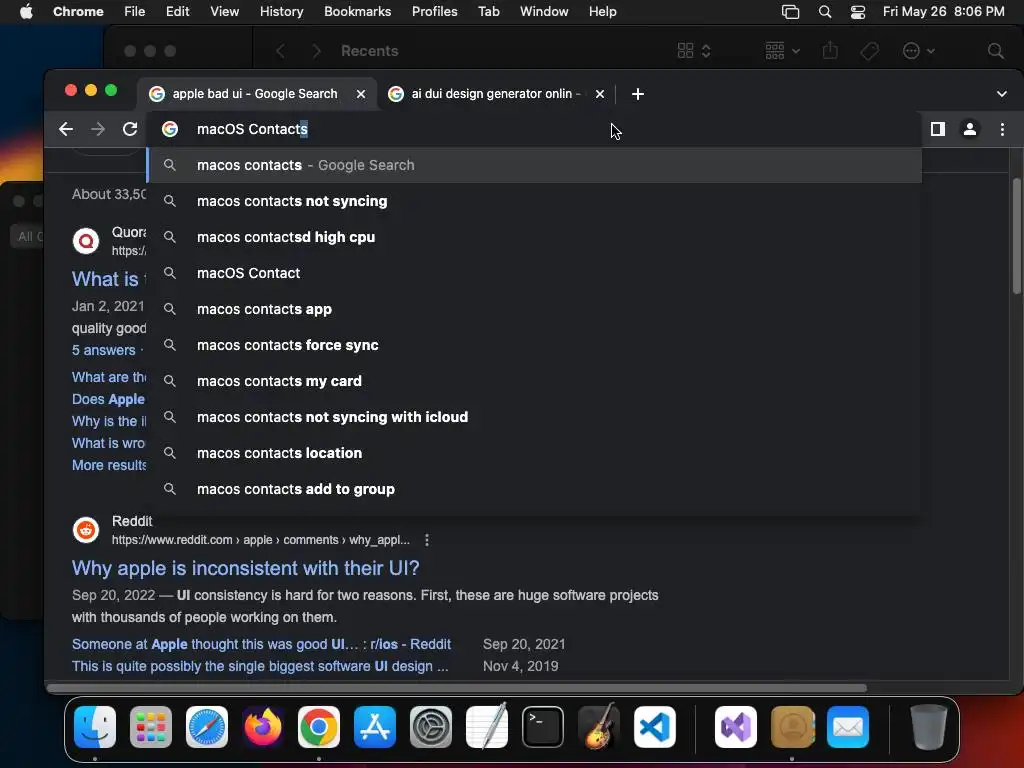
Task: Open the tab search chevron dropdown
Action: point(1001,94)
